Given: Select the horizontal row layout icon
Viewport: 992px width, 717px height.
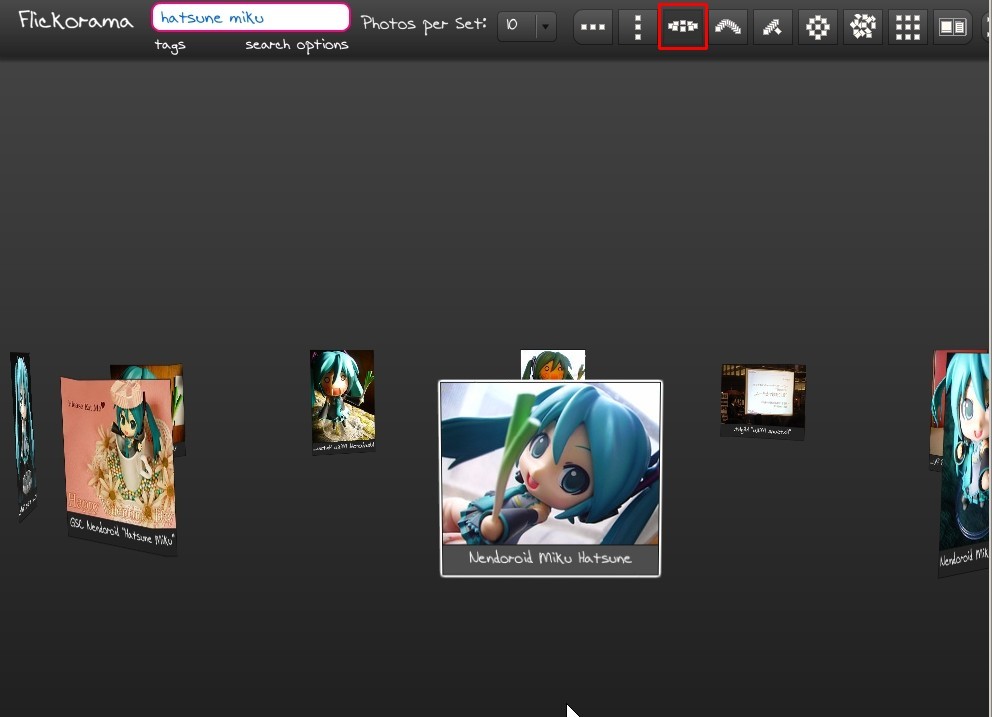Looking at the screenshot, I should (593, 27).
